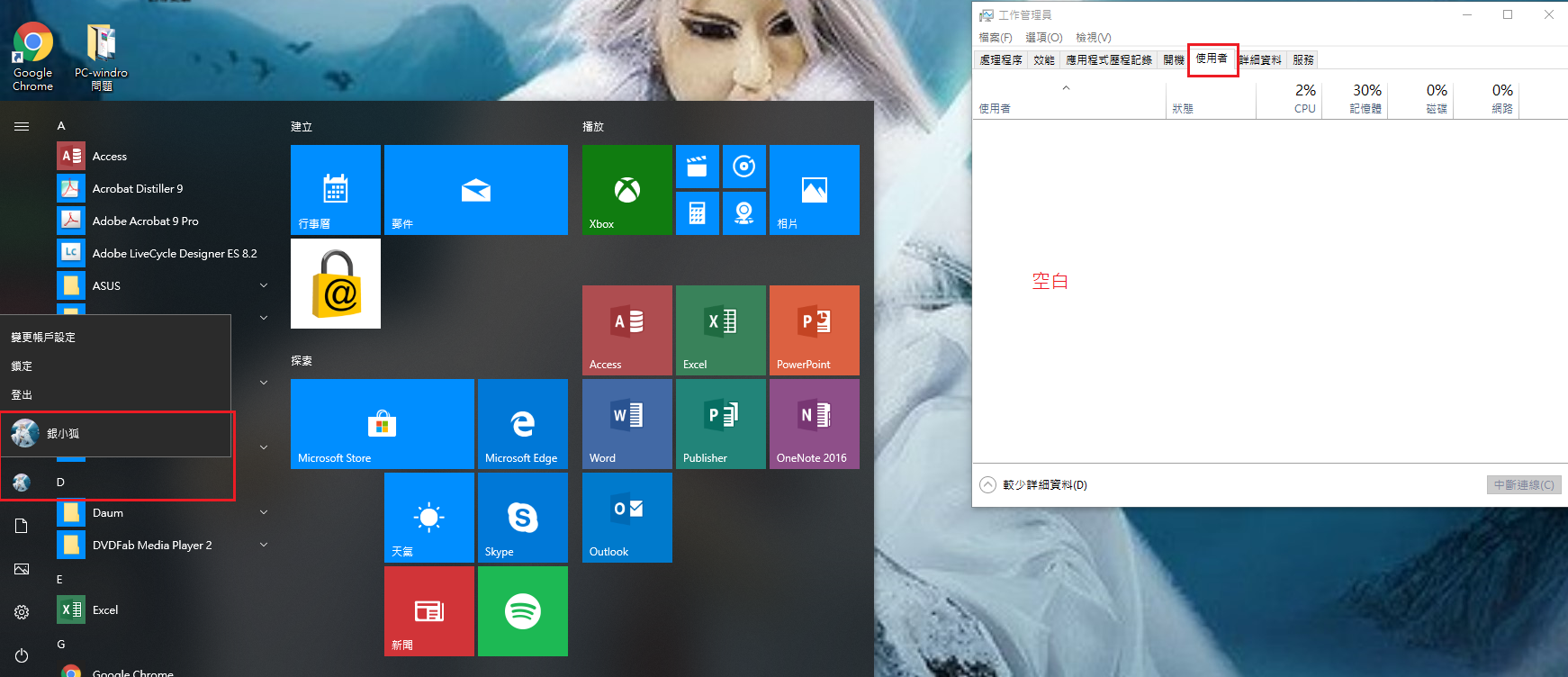Open the Movies & TV small tile
The height and width of the screenshot is (677, 1568).
click(x=698, y=167)
